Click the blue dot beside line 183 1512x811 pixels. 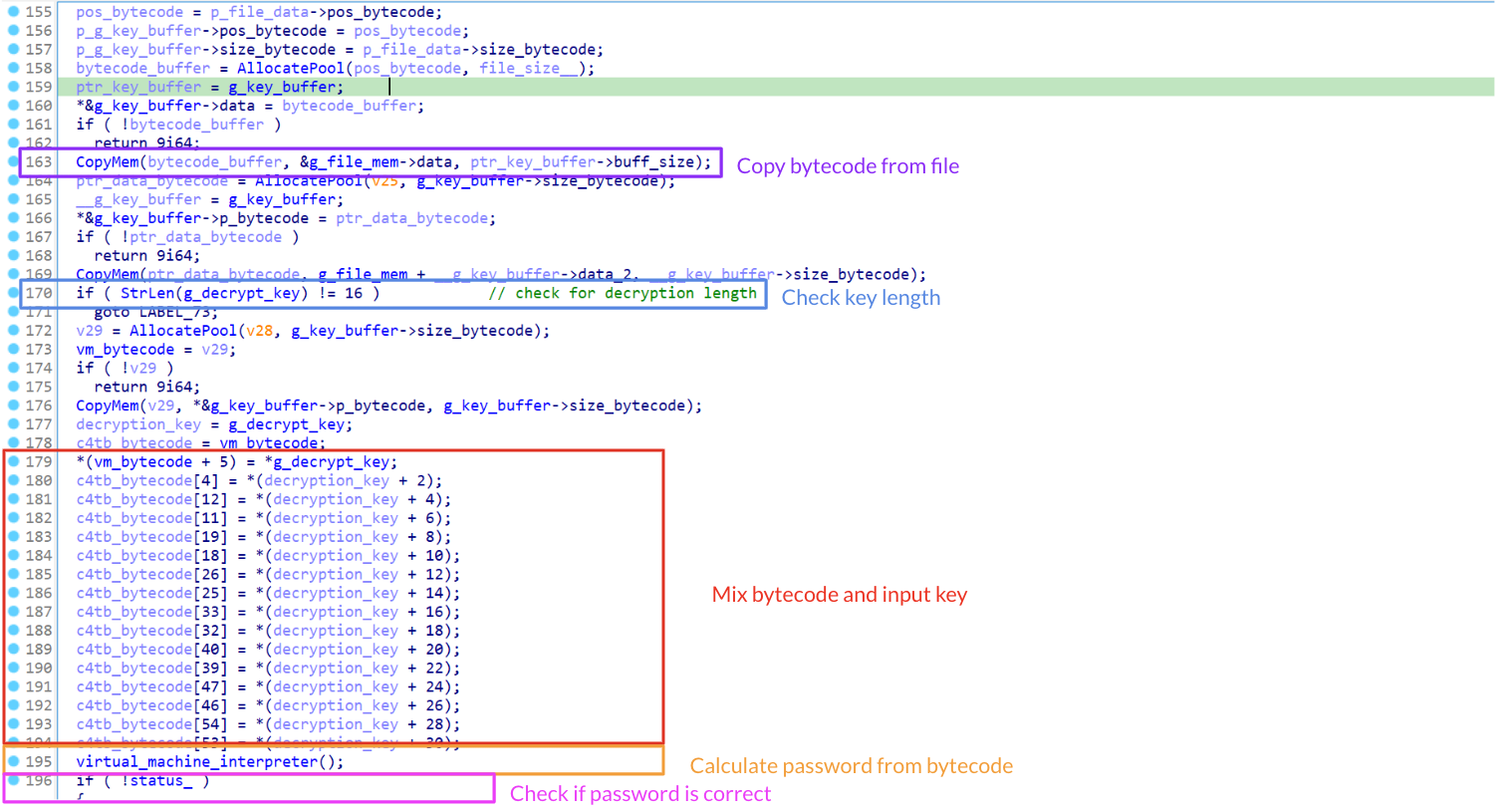tap(14, 536)
